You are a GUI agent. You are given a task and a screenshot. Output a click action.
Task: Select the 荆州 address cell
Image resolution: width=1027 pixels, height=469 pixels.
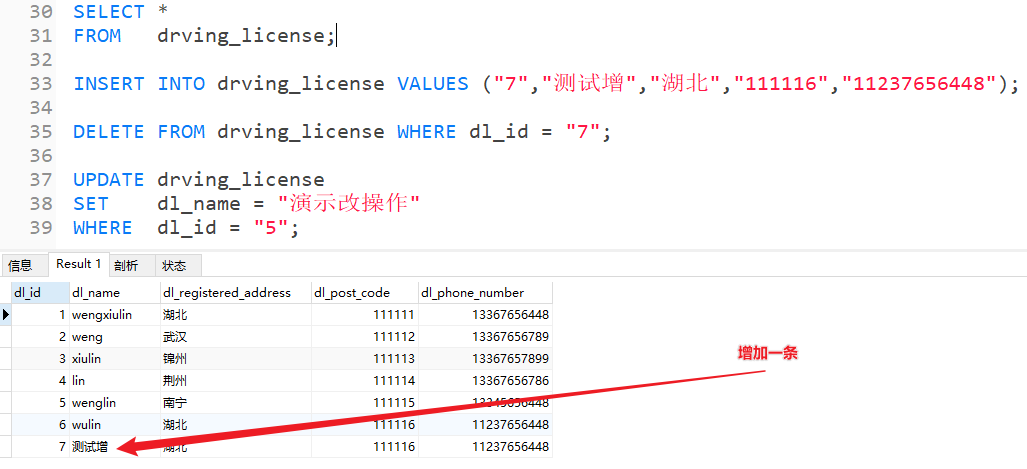click(x=236, y=381)
